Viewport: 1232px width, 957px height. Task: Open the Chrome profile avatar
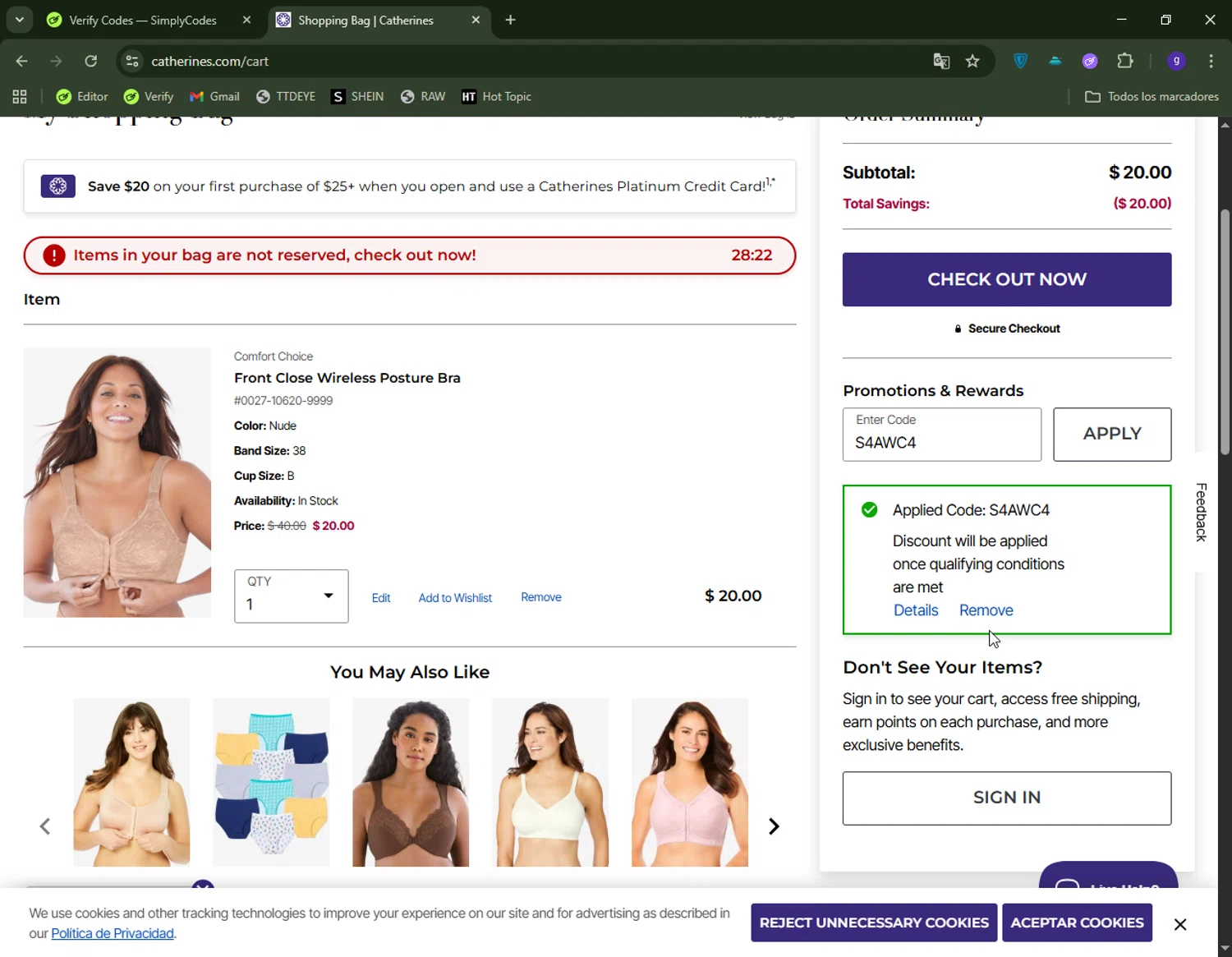(1176, 61)
